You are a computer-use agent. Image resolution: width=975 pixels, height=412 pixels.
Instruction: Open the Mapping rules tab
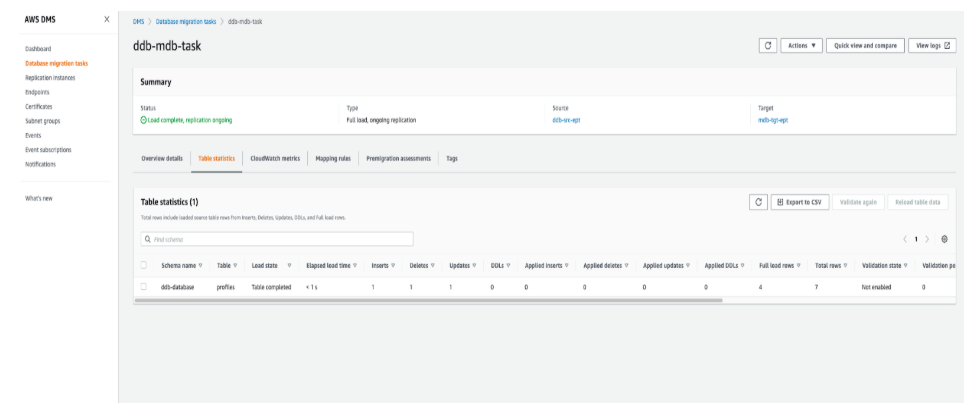[326, 158]
